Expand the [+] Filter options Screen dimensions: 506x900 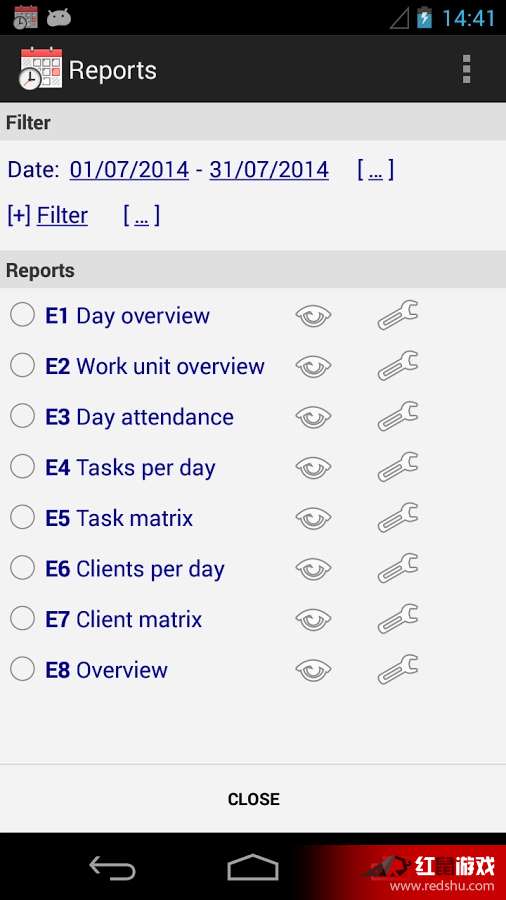pyautogui.click(x=48, y=216)
